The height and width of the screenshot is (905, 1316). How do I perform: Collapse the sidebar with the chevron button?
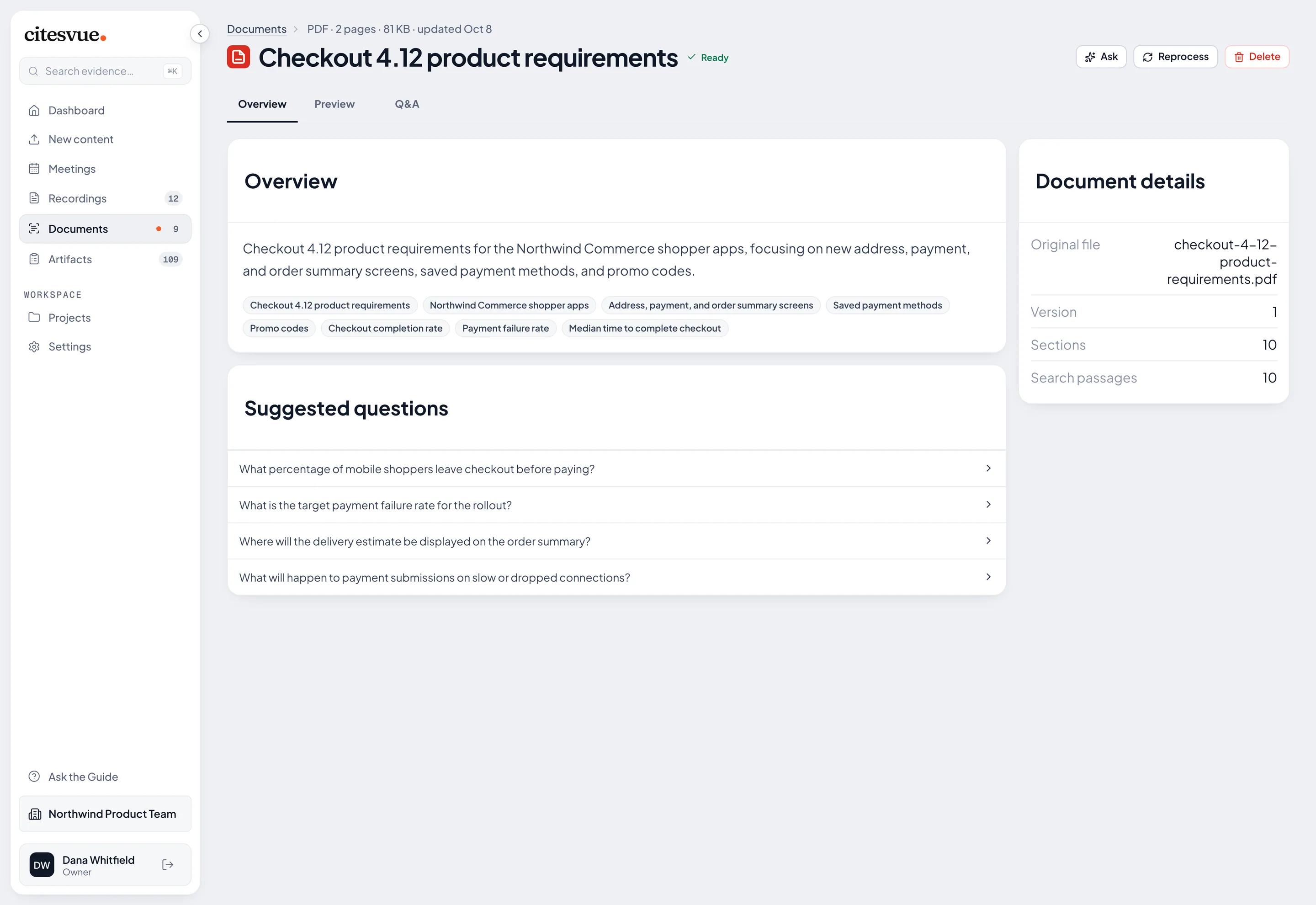pyautogui.click(x=200, y=34)
